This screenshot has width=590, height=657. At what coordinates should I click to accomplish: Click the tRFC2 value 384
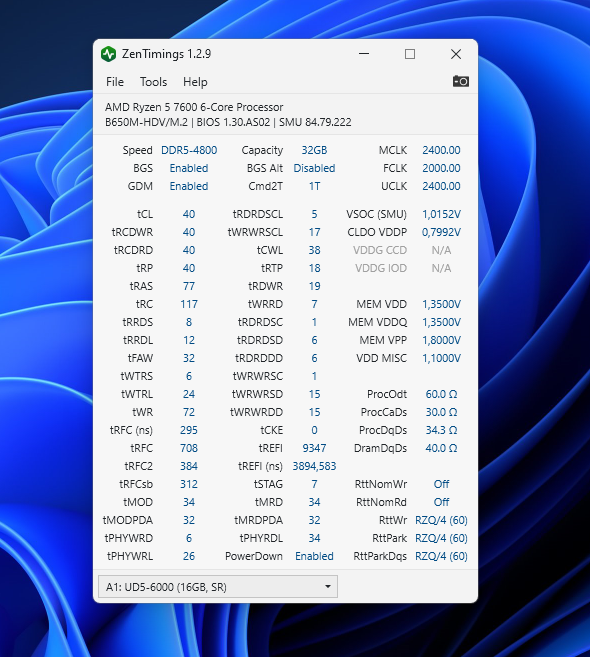189,466
